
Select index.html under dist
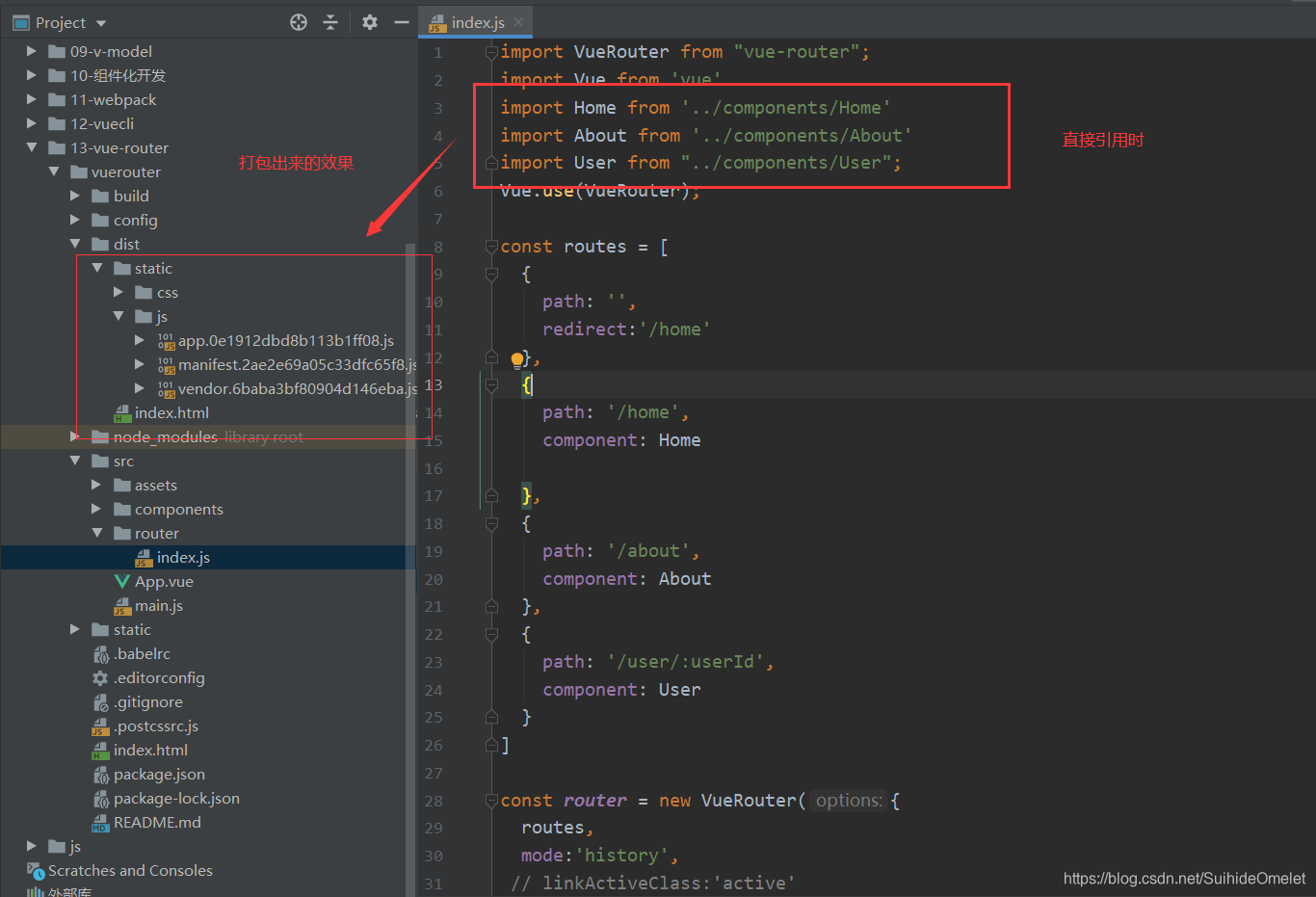171,413
